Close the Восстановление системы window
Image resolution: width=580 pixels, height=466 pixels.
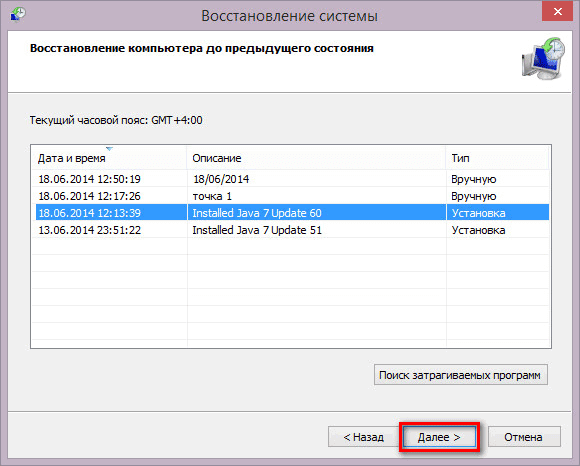557,11
